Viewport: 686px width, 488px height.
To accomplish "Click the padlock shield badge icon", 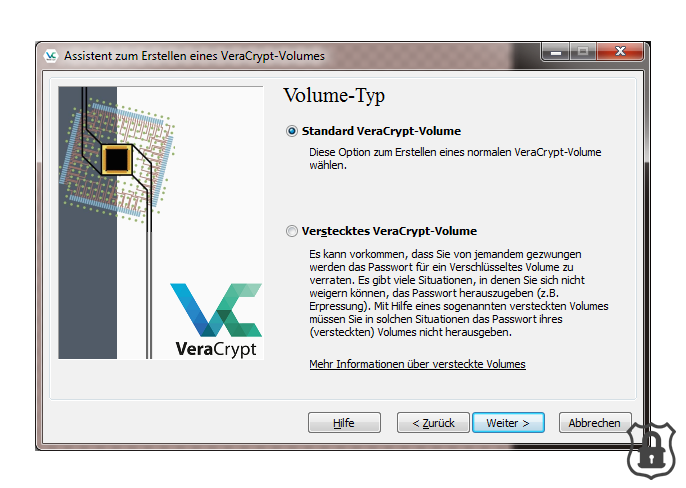I will coord(651,450).
